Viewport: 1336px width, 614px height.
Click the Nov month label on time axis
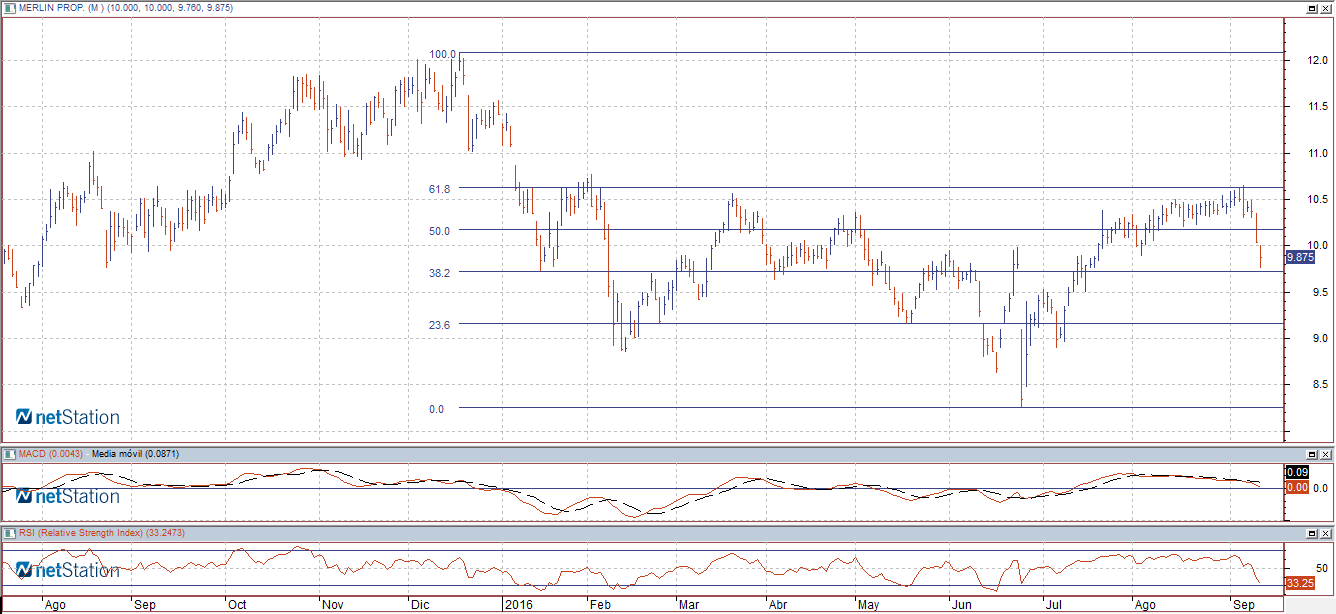click(332, 605)
